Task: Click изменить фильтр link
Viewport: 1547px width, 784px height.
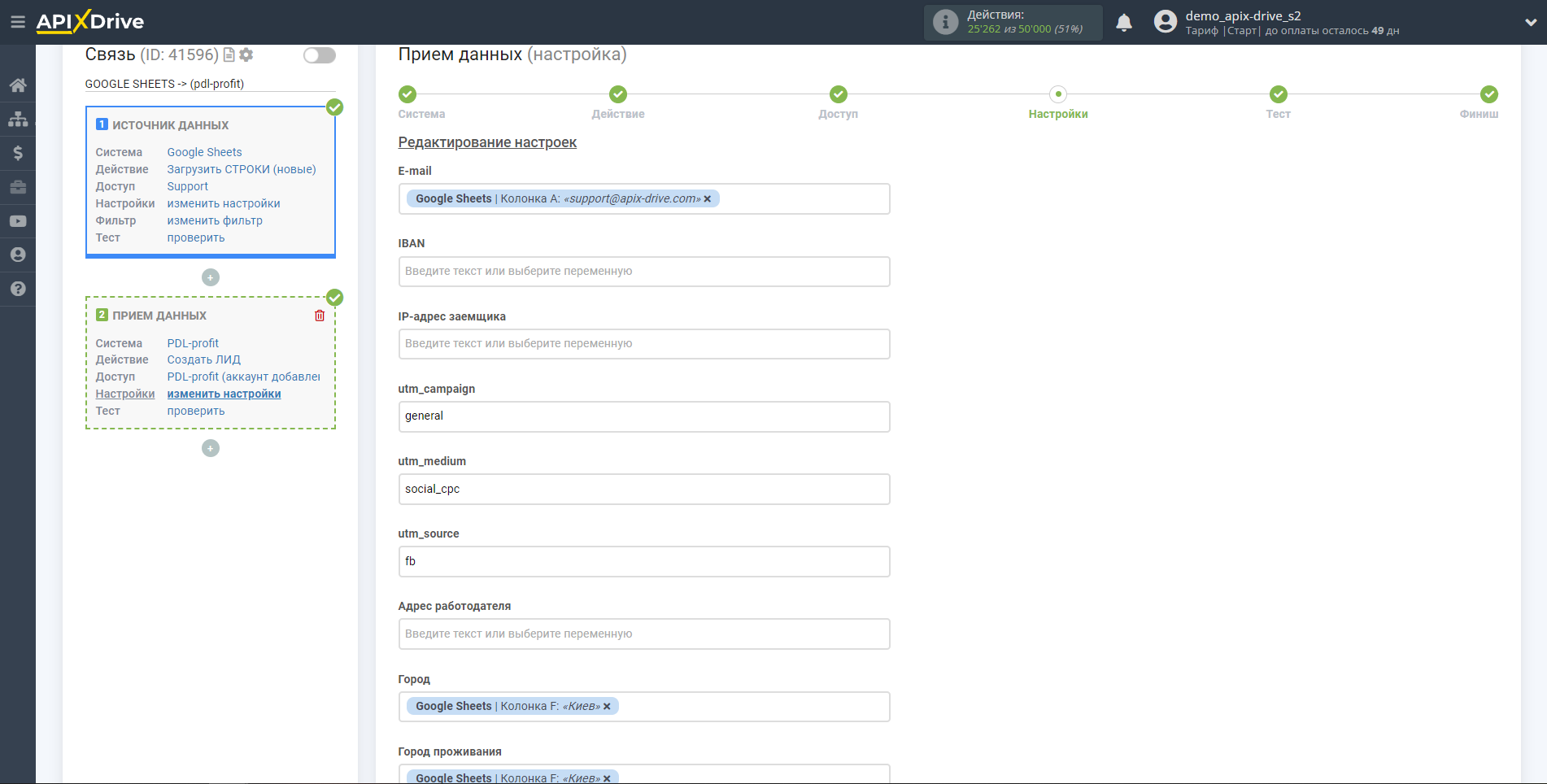Action: click(x=215, y=220)
